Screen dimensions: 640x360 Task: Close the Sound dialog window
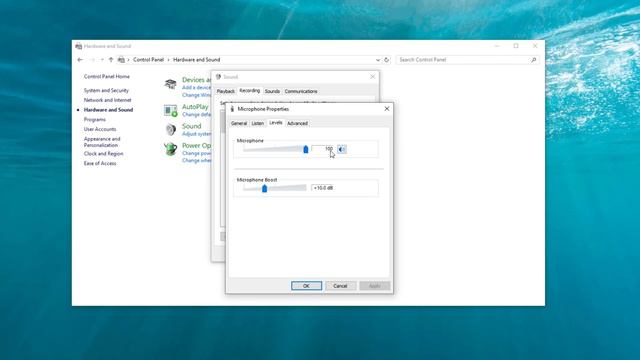click(x=372, y=77)
